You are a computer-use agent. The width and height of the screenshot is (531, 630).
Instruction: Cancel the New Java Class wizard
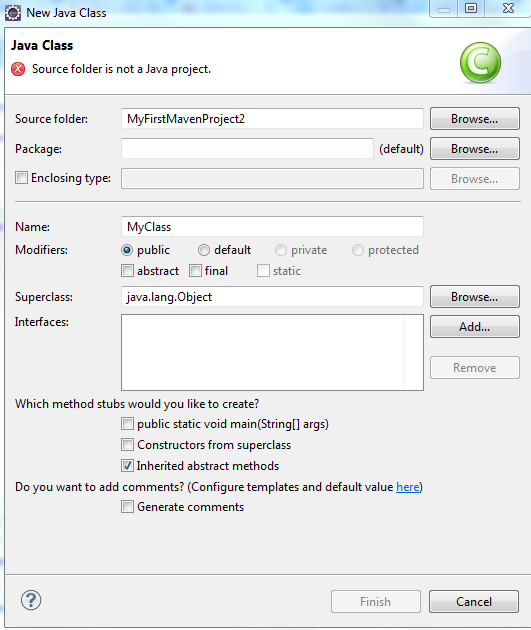tap(474, 601)
